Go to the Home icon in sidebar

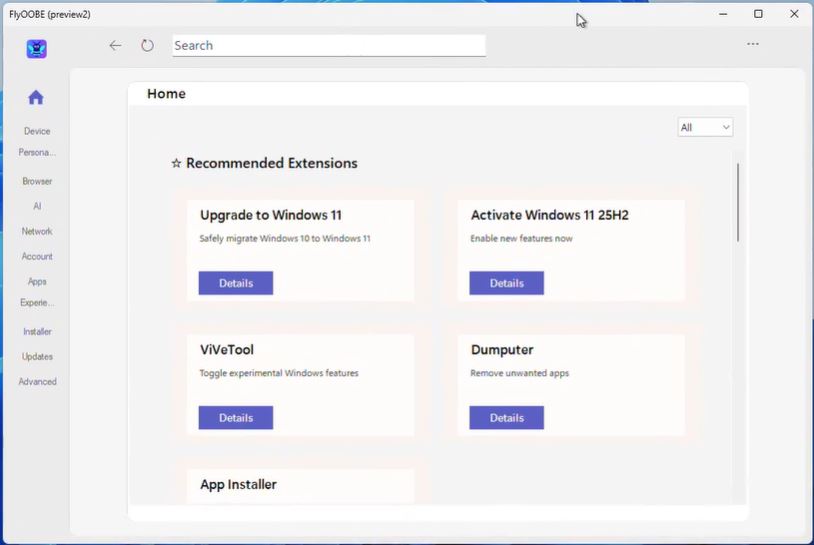click(x=36, y=97)
